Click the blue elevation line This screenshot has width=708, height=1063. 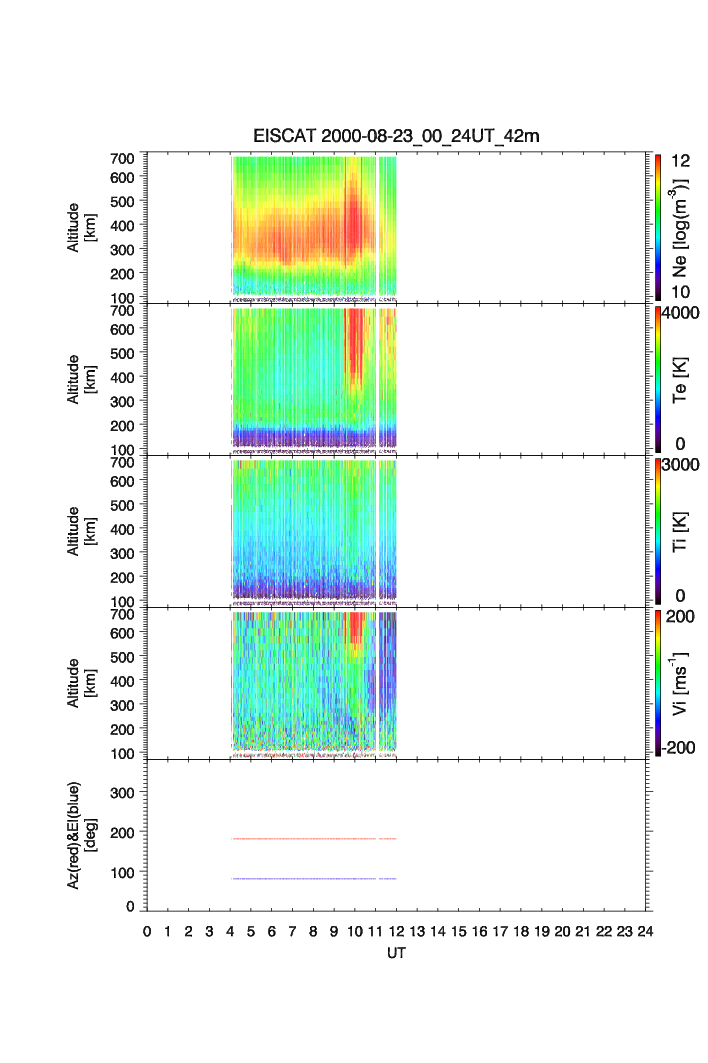click(x=300, y=879)
